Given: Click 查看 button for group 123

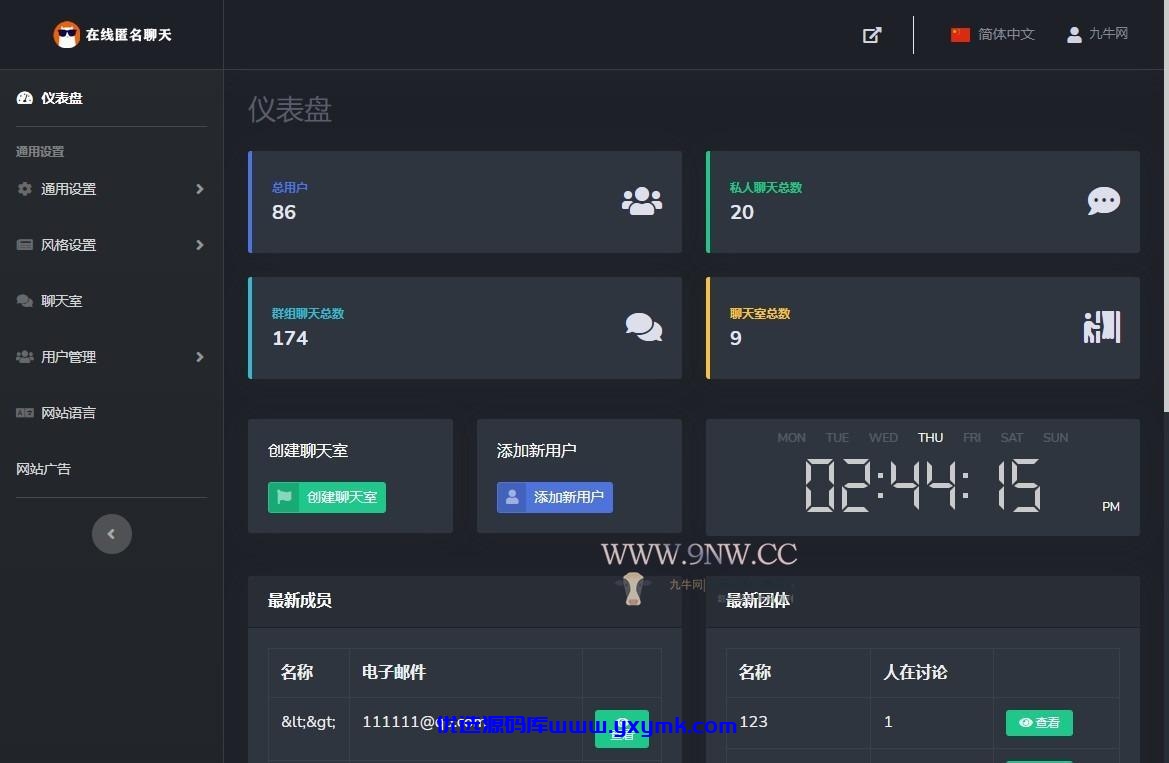Looking at the screenshot, I should (x=1039, y=722).
